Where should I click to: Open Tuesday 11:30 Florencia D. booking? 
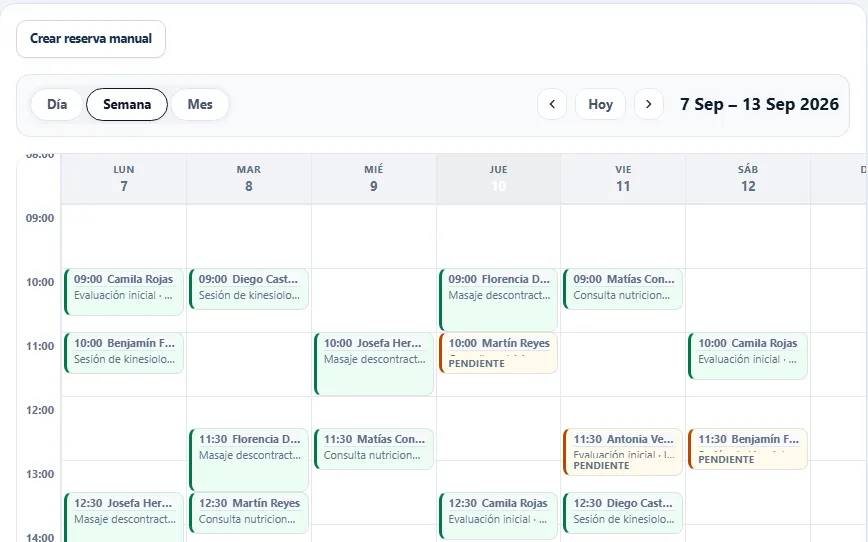click(x=249, y=460)
